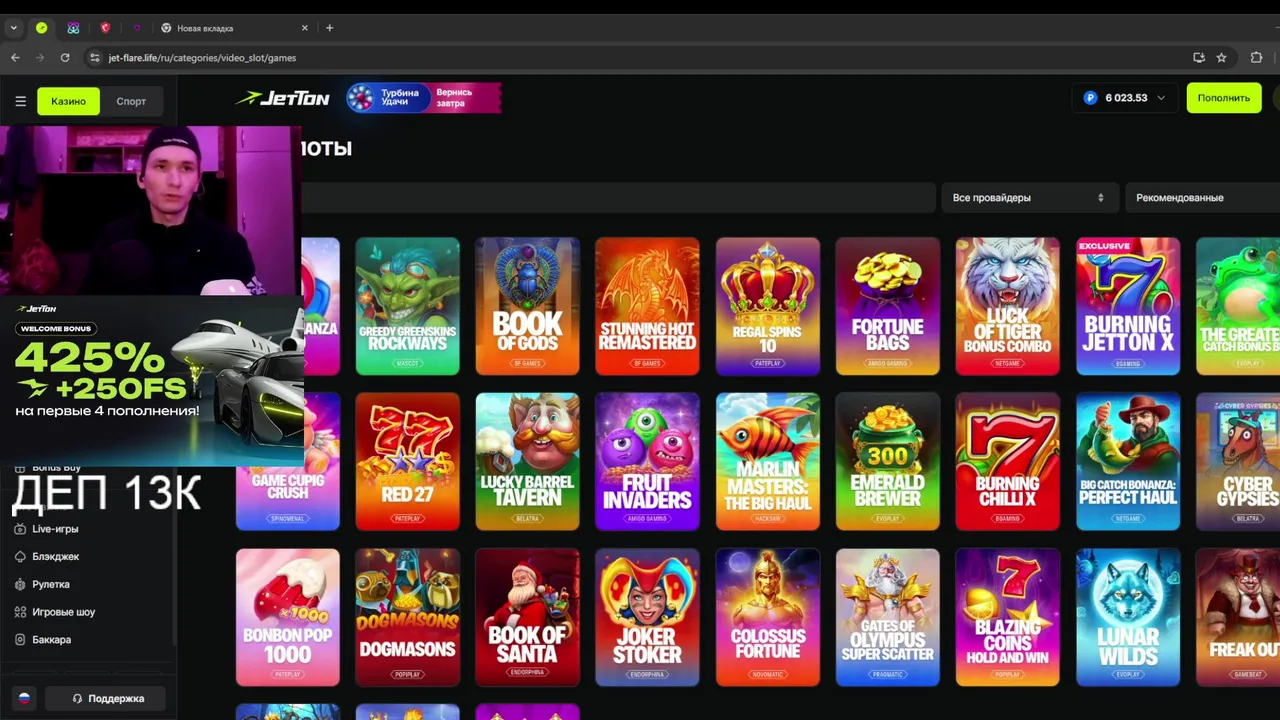1280x720 pixels.
Task: Open site info icon in address bar
Action: pos(95,58)
